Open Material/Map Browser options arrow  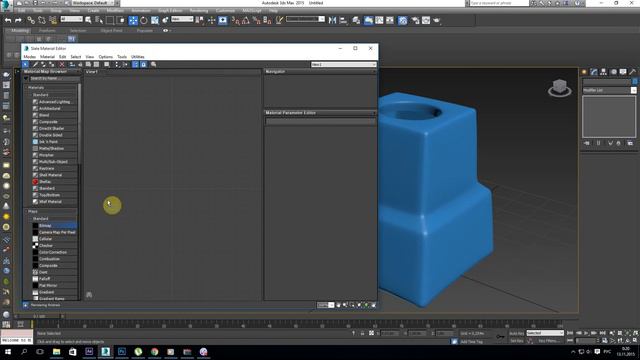[x=26, y=78]
